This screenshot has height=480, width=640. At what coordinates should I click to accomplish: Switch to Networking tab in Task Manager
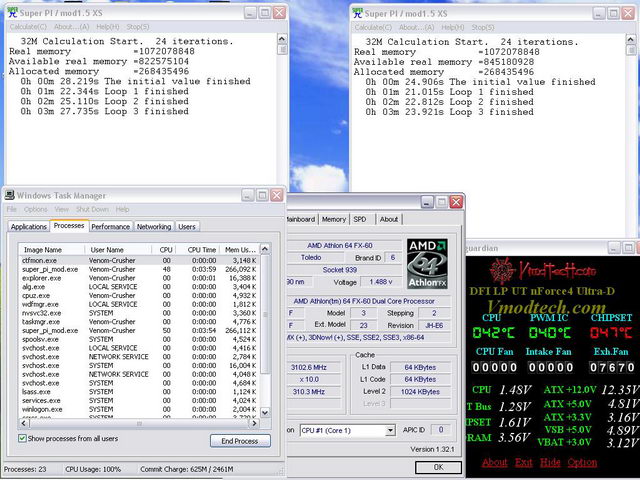tap(154, 227)
